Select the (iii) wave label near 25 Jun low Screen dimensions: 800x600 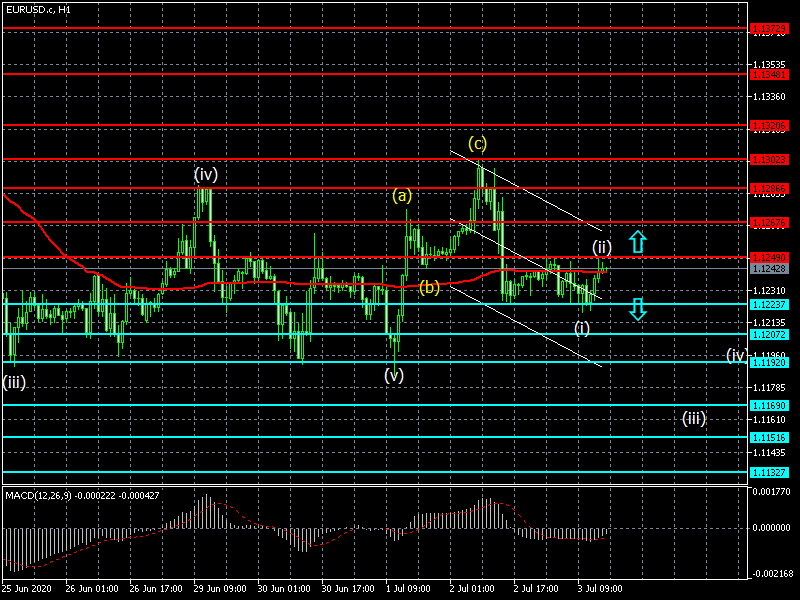coord(14,382)
